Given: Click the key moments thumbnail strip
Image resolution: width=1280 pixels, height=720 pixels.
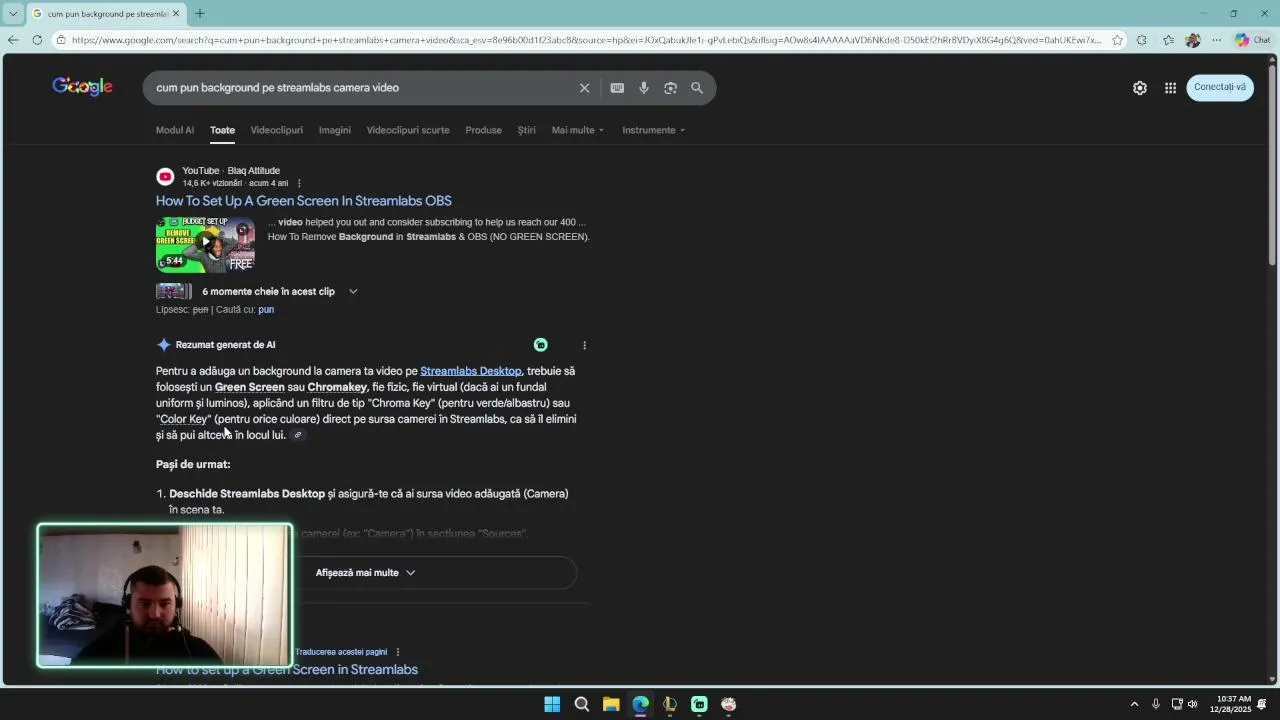Looking at the screenshot, I should (x=174, y=292).
